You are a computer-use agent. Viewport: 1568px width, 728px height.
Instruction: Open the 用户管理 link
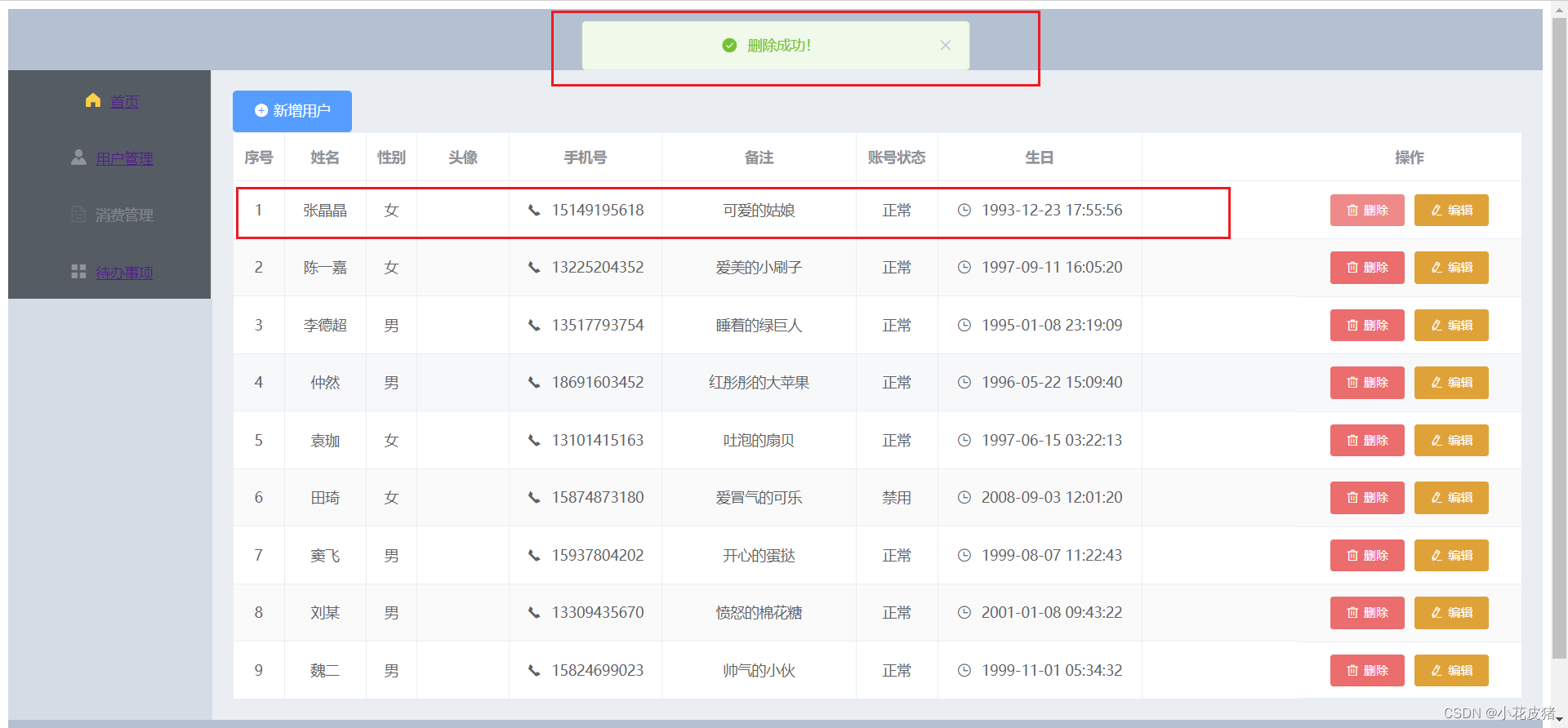[x=124, y=158]
